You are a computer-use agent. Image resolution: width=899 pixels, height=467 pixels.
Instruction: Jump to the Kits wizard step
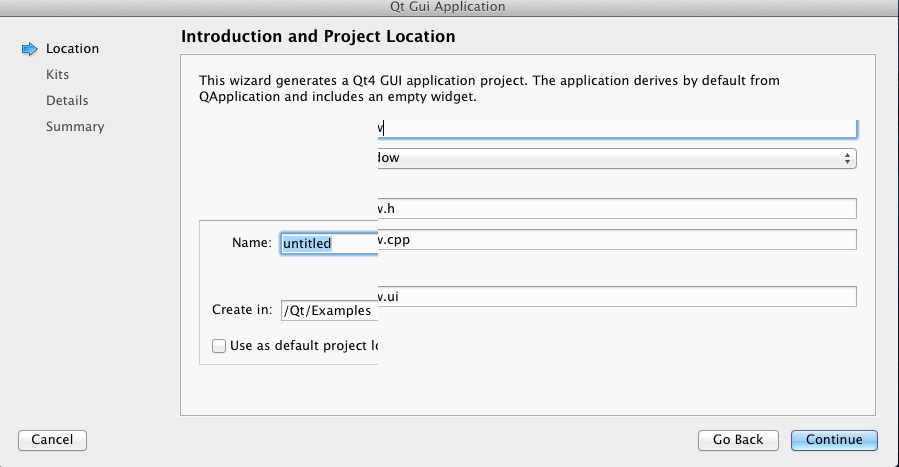tap(57, 75)
